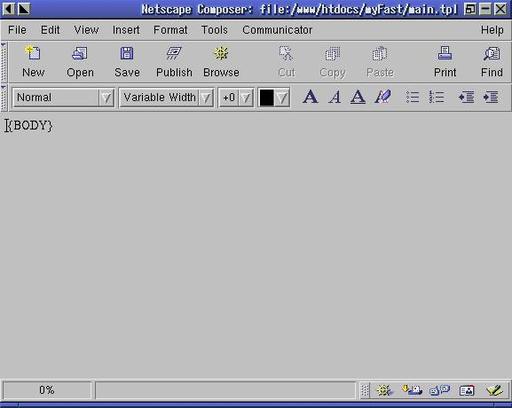This screenshot has width=512, height=408.
Task: Click the black font color swatch
Action: coord(267,98)
